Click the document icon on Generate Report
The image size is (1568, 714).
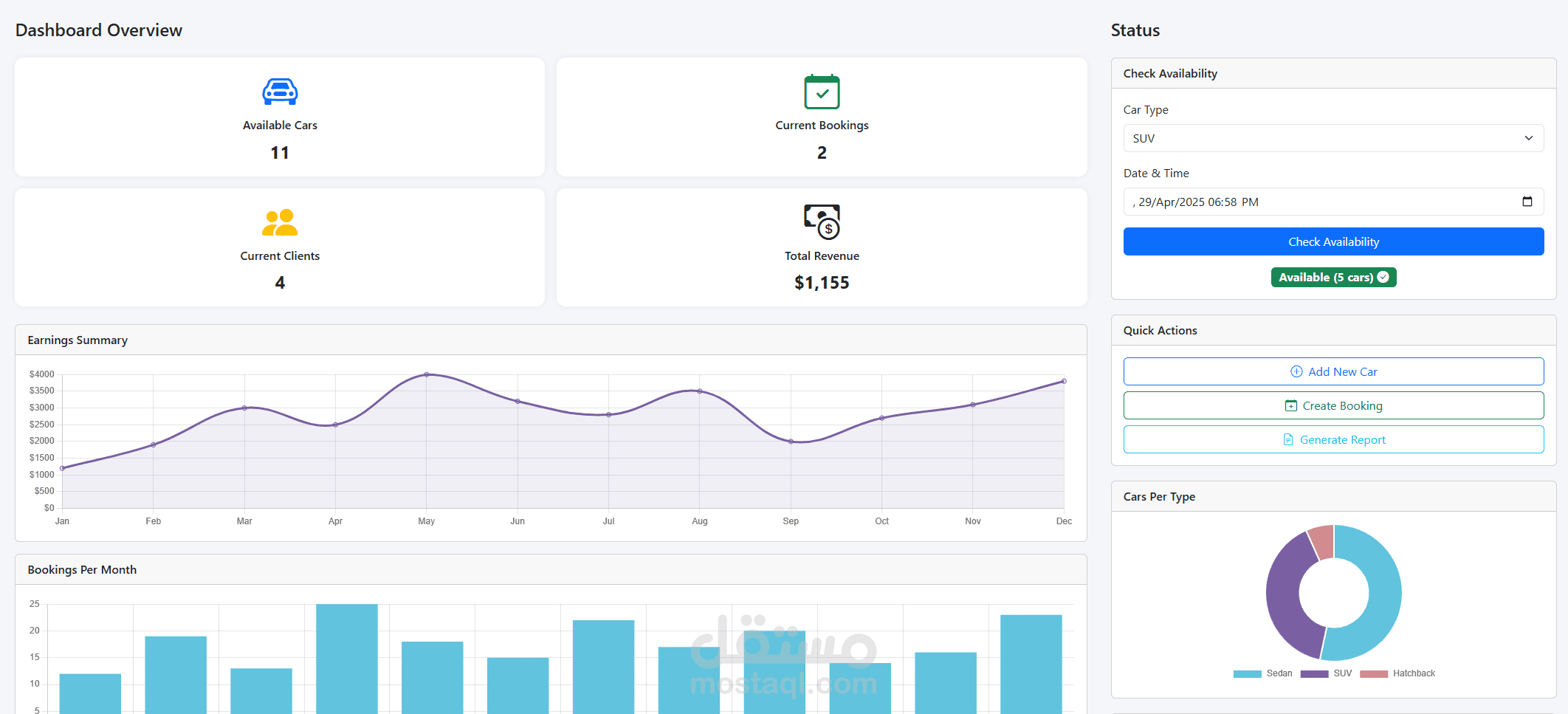(1288, 439)
